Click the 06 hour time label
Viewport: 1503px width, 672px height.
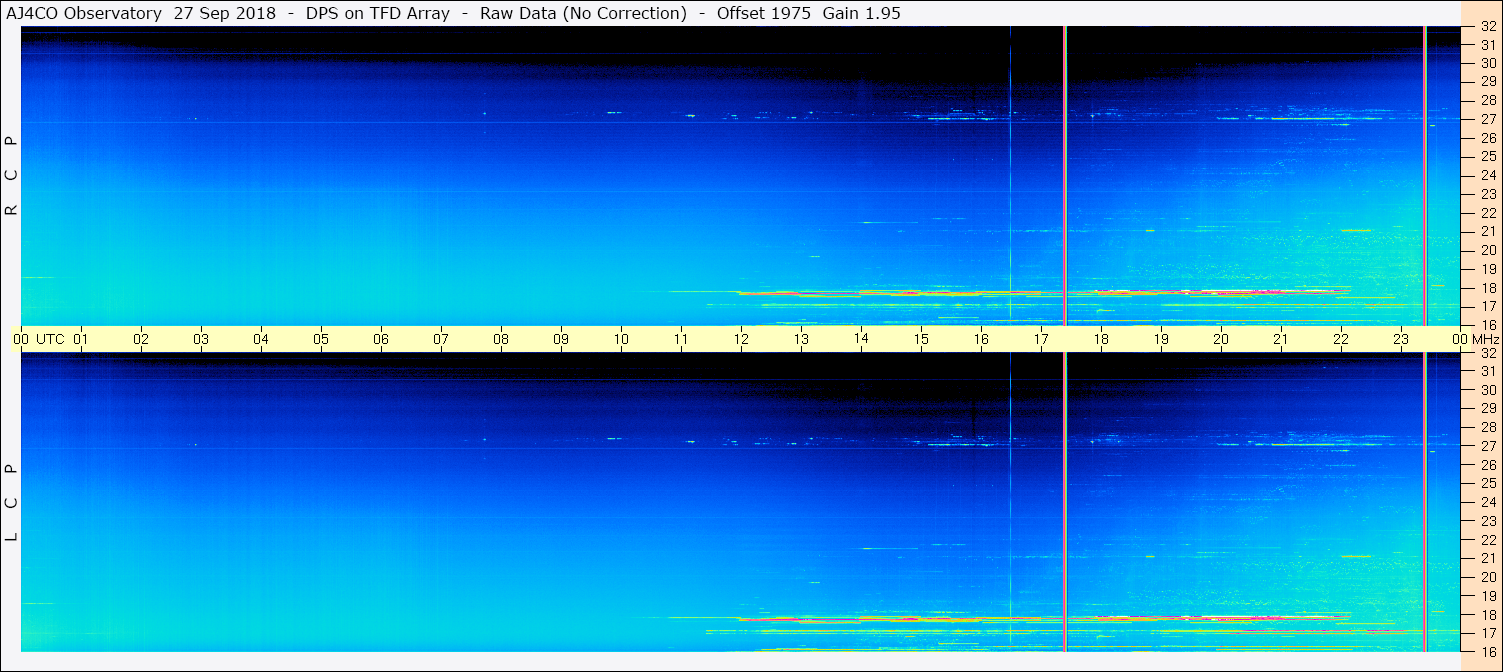[381, 339]
